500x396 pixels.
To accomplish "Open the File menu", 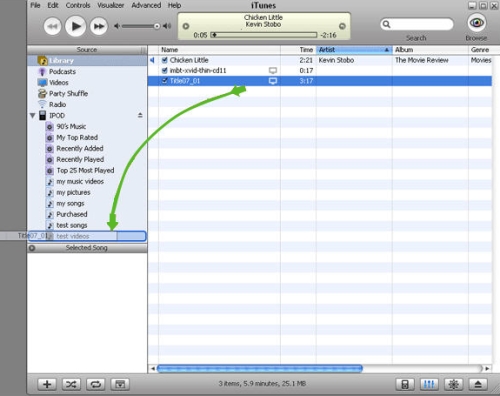I will pyautogui.click(x=35, y=5).
